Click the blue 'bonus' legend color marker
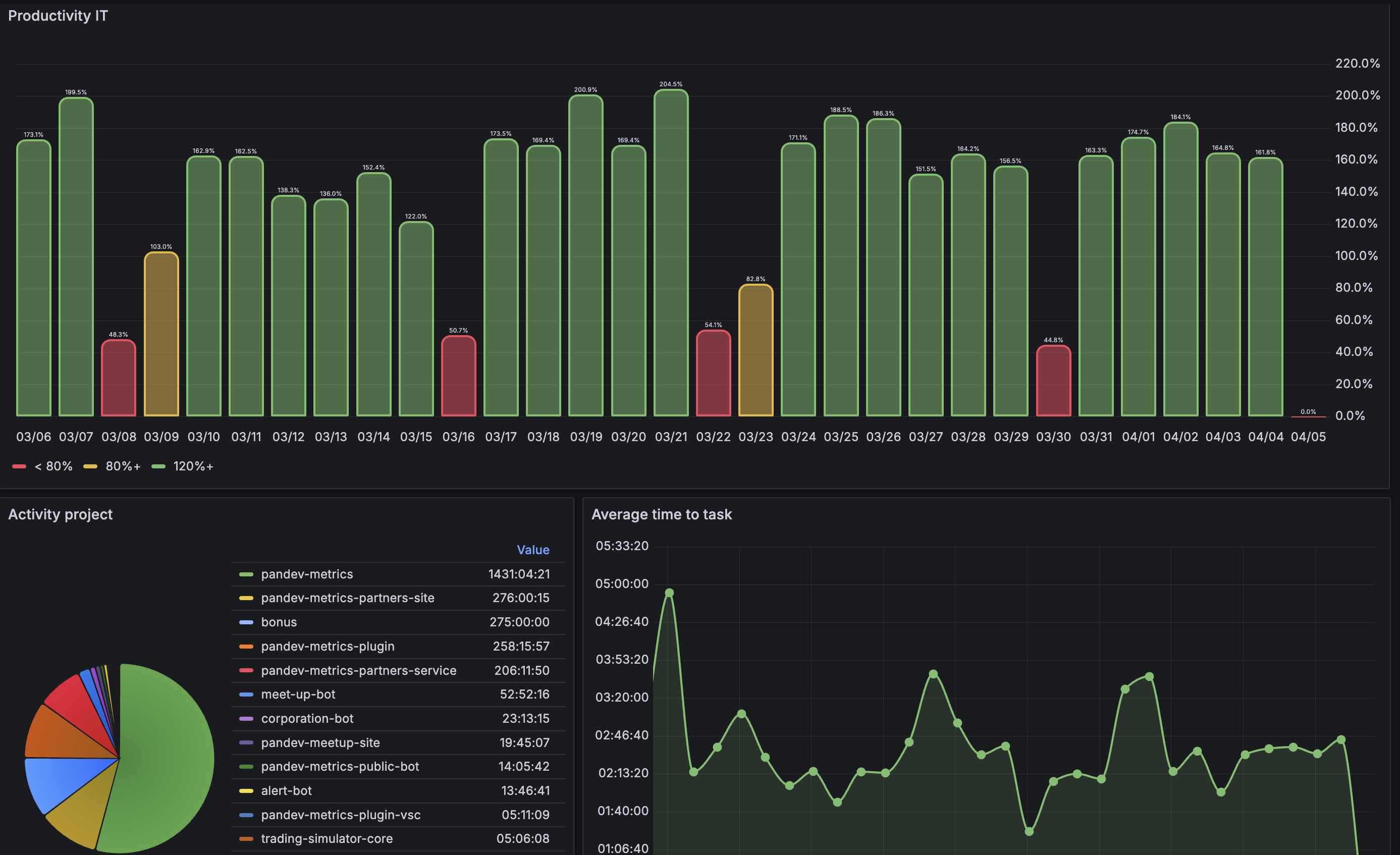Screen dimensions: 1400x855 click(246, 623)
